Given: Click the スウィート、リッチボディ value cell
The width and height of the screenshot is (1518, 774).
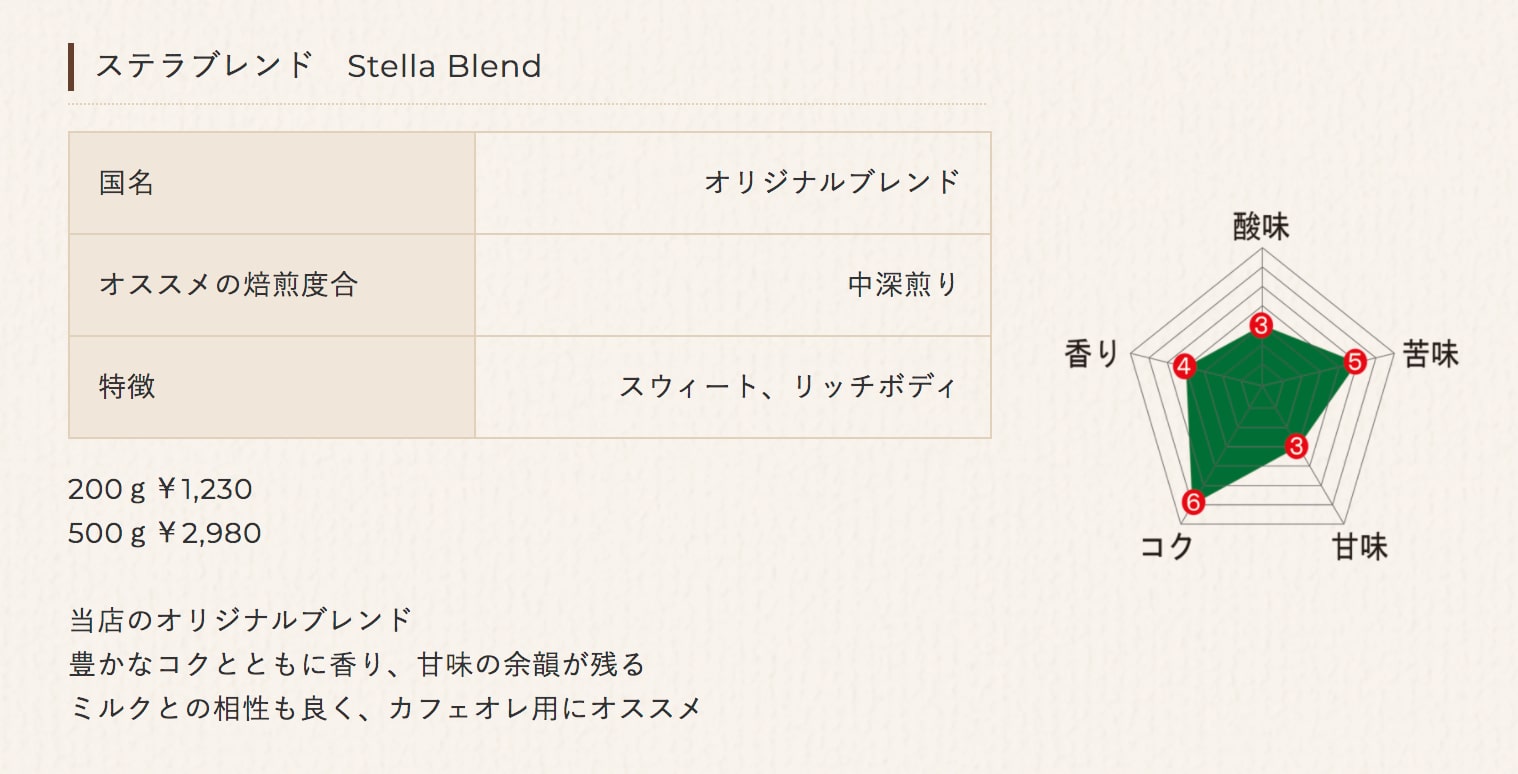Looking at the screenshot, I should tap(733, 387).
